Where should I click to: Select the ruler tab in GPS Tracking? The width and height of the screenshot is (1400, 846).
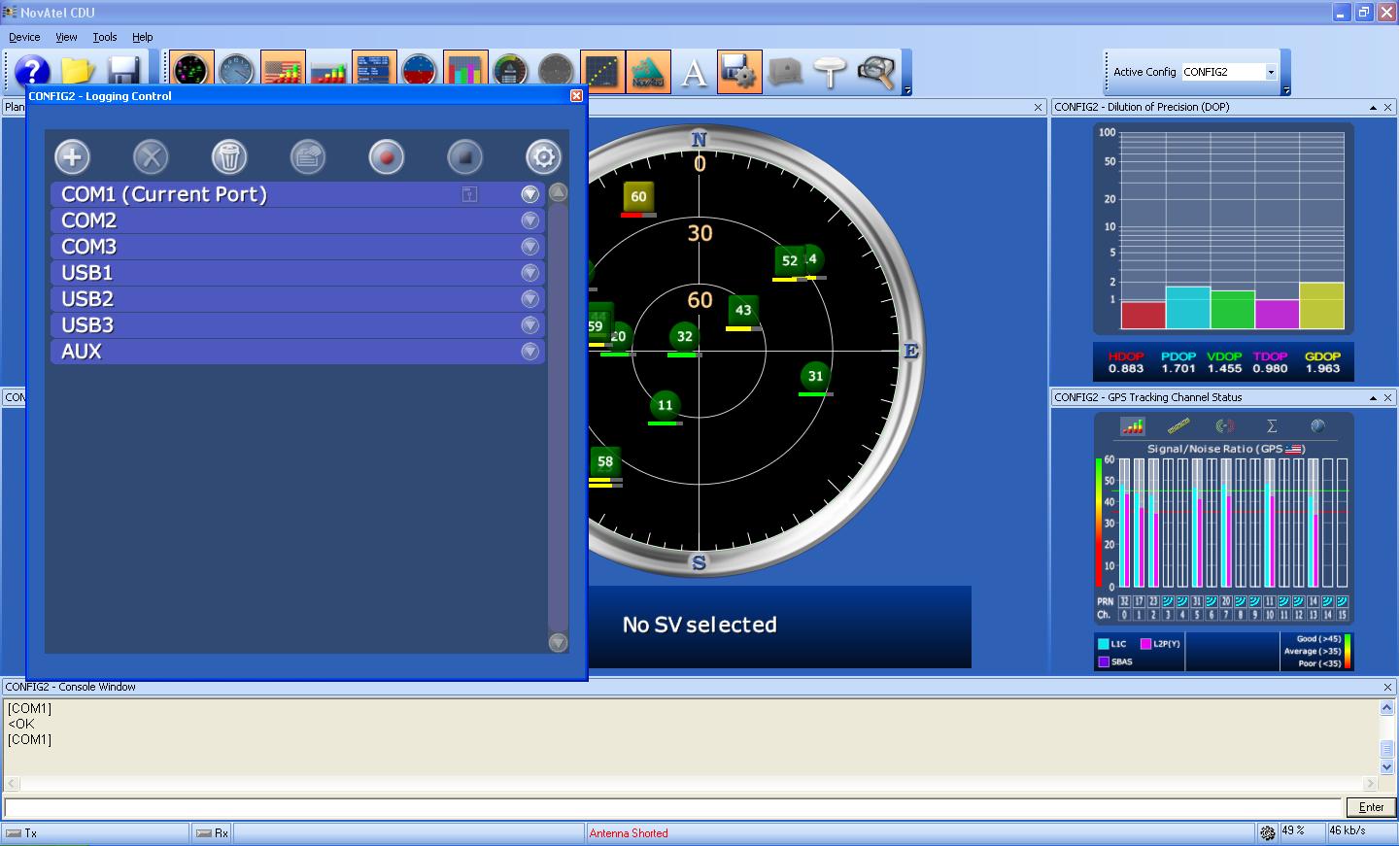(1178, 426)
